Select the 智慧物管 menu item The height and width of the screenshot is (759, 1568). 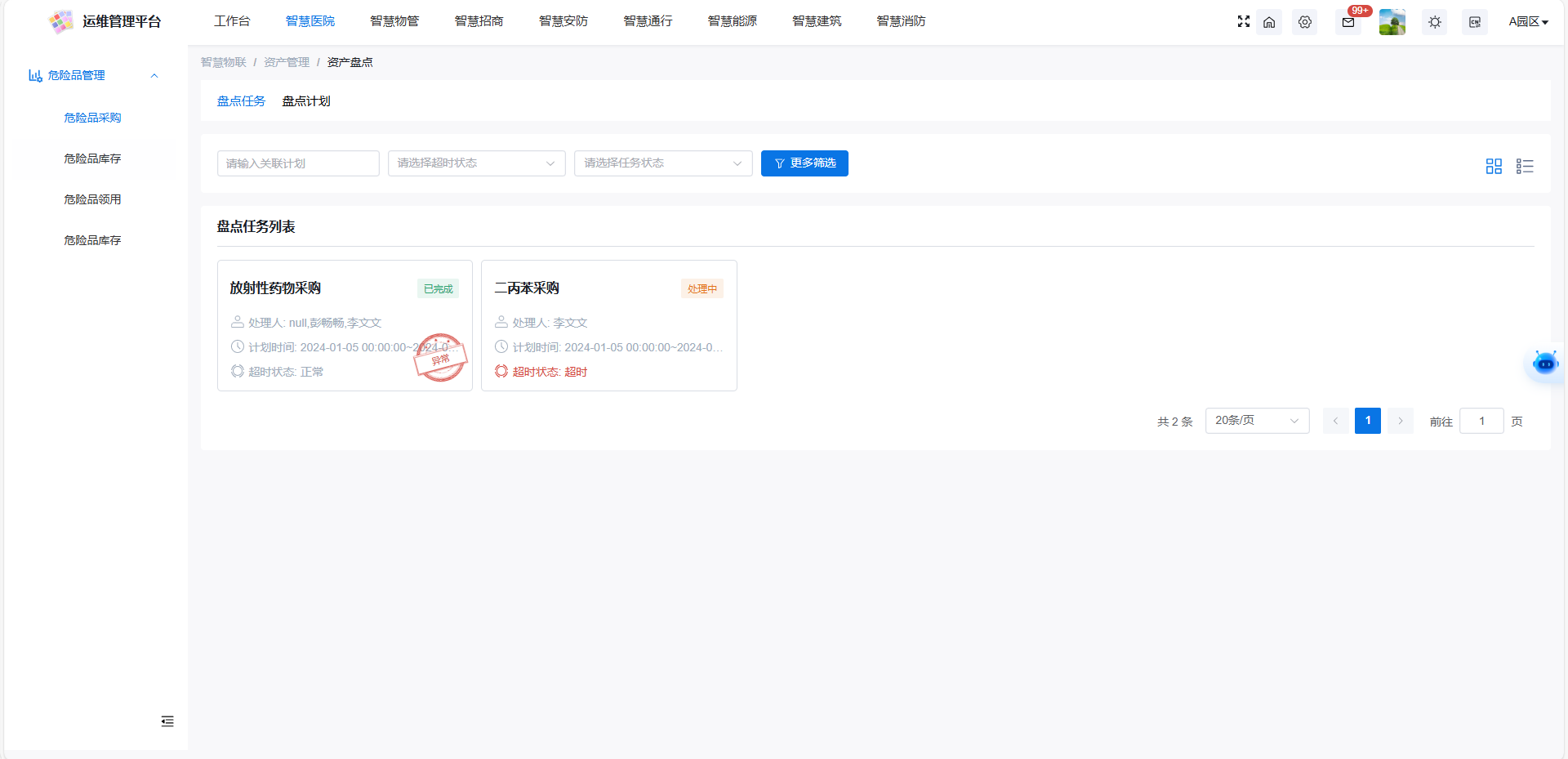[x=394, y=21]
